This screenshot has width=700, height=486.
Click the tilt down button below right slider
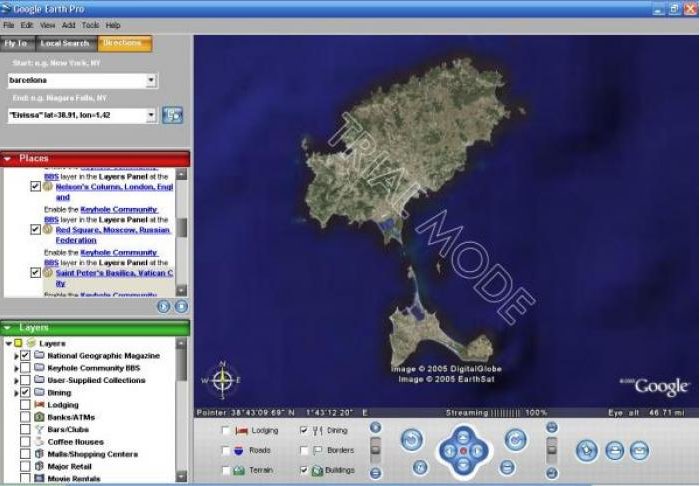(x=552, y=473)
